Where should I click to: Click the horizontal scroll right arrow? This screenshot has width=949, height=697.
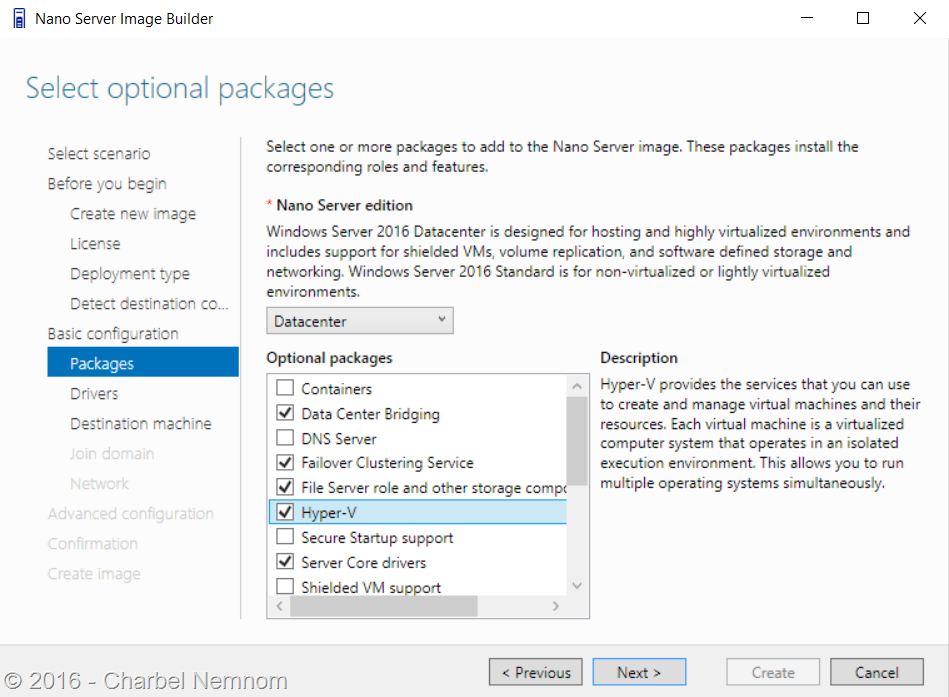(556, 606)
